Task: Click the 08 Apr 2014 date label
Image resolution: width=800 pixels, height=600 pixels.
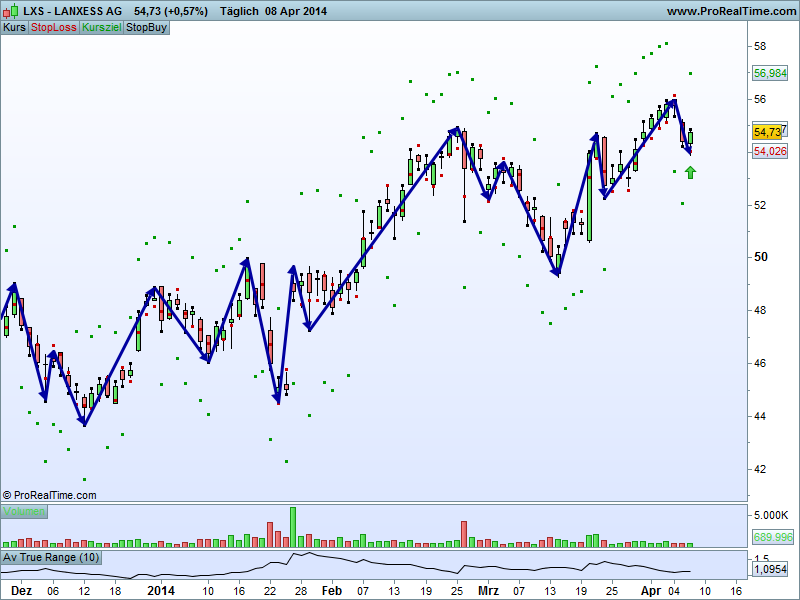Action: point(296,11)
